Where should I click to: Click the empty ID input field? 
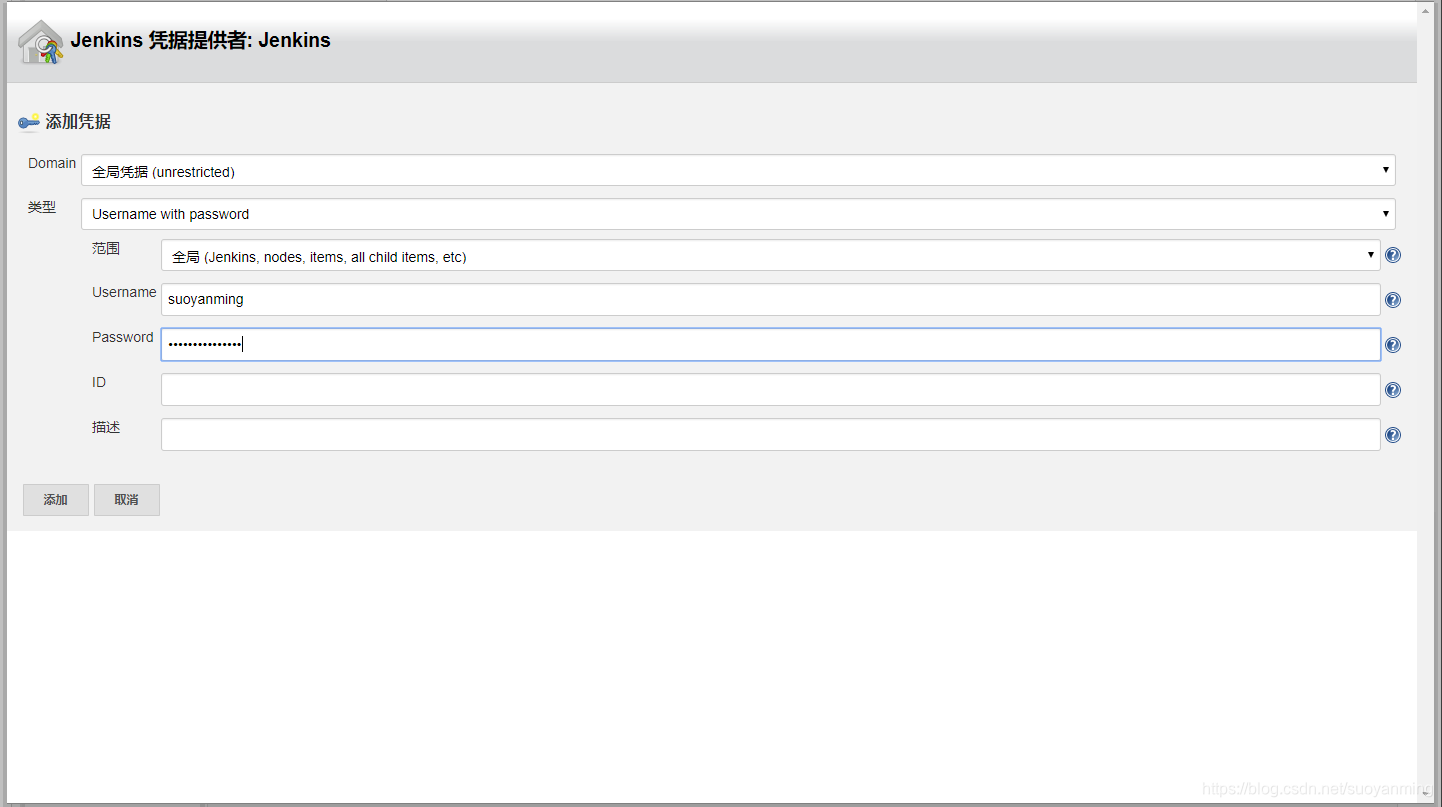[770, 389]
